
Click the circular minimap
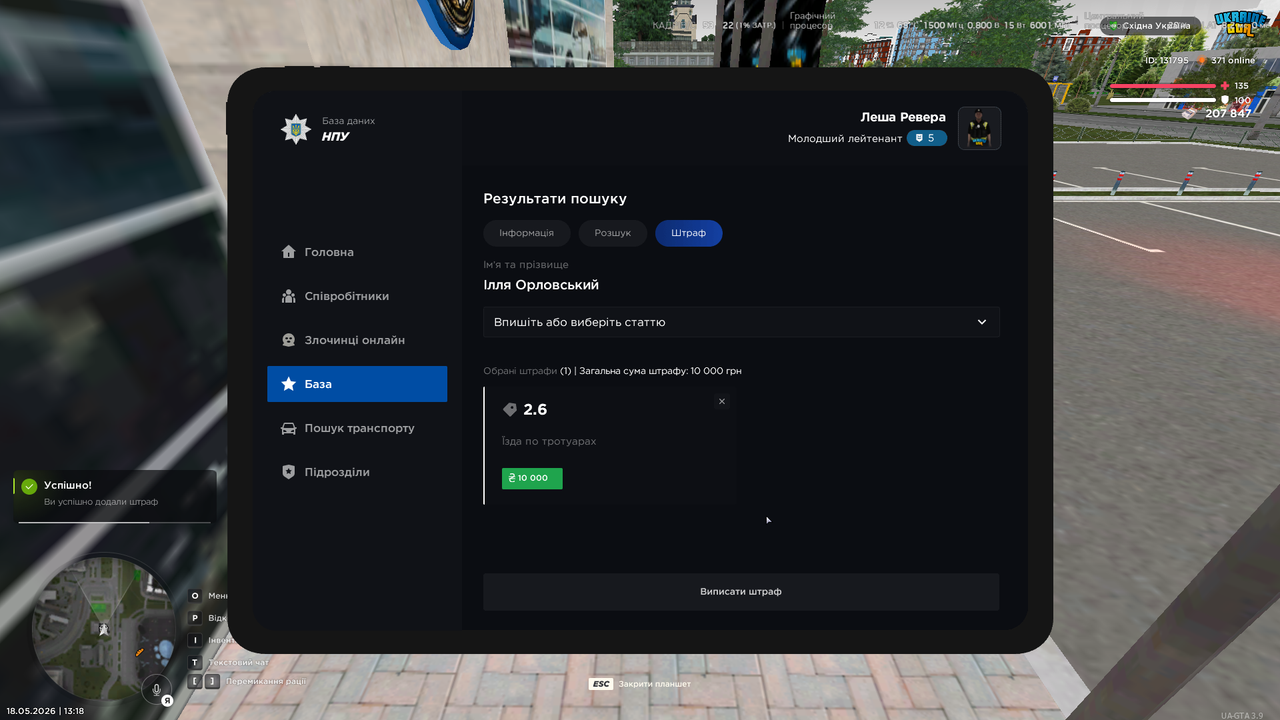104,630
